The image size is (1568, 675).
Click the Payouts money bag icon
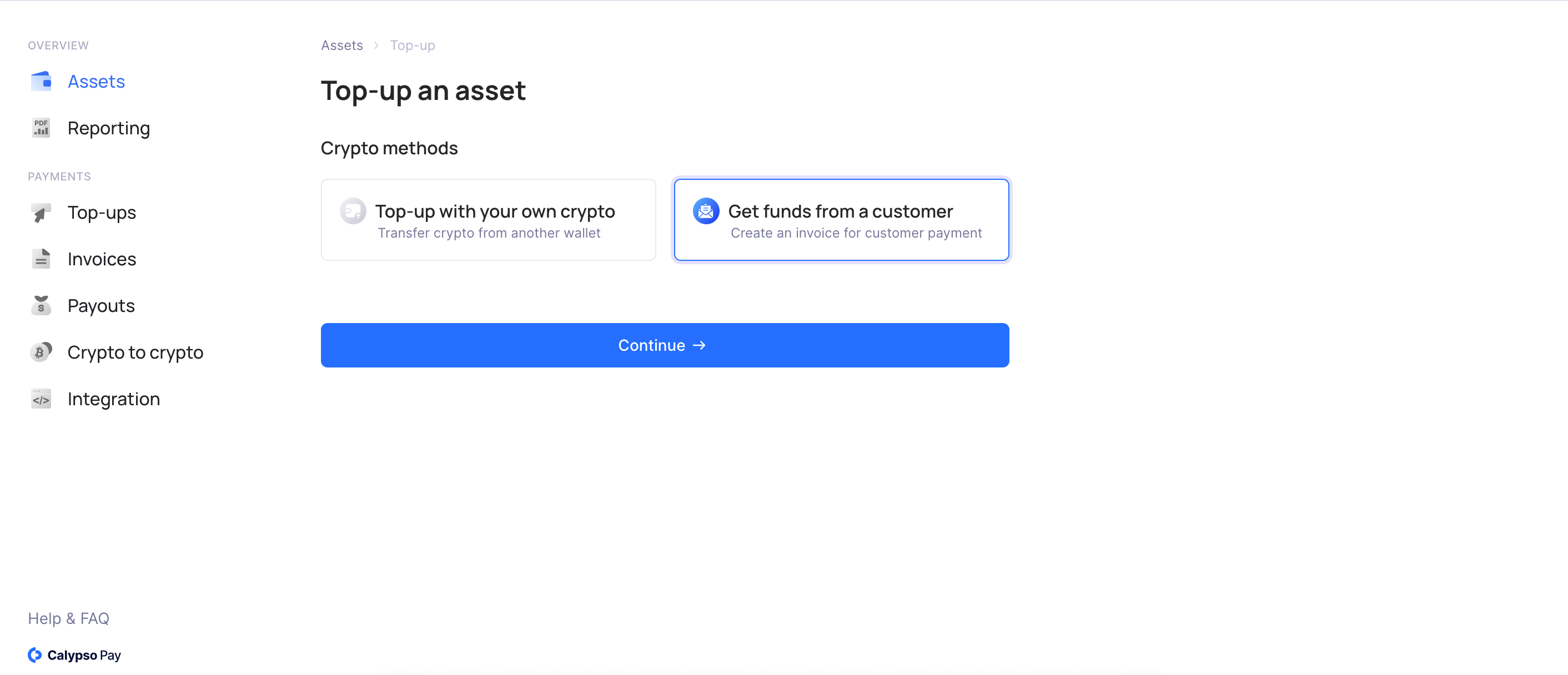point(41,305)
